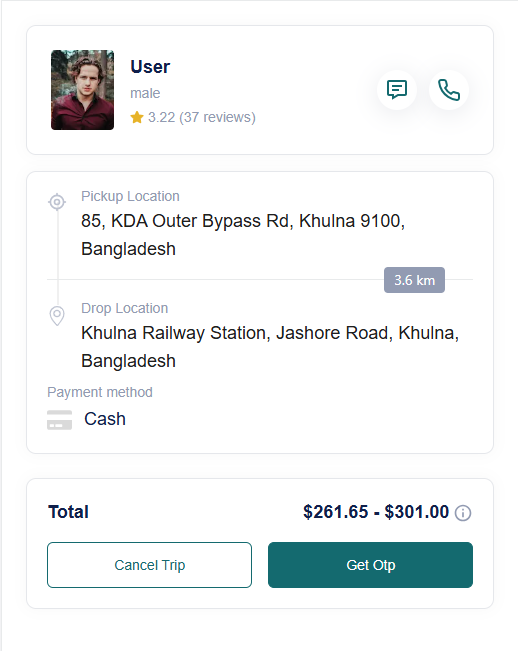This screenshot has height=651, width=518.
Task: Call the user with phone icon
Action: coord(449,90)
